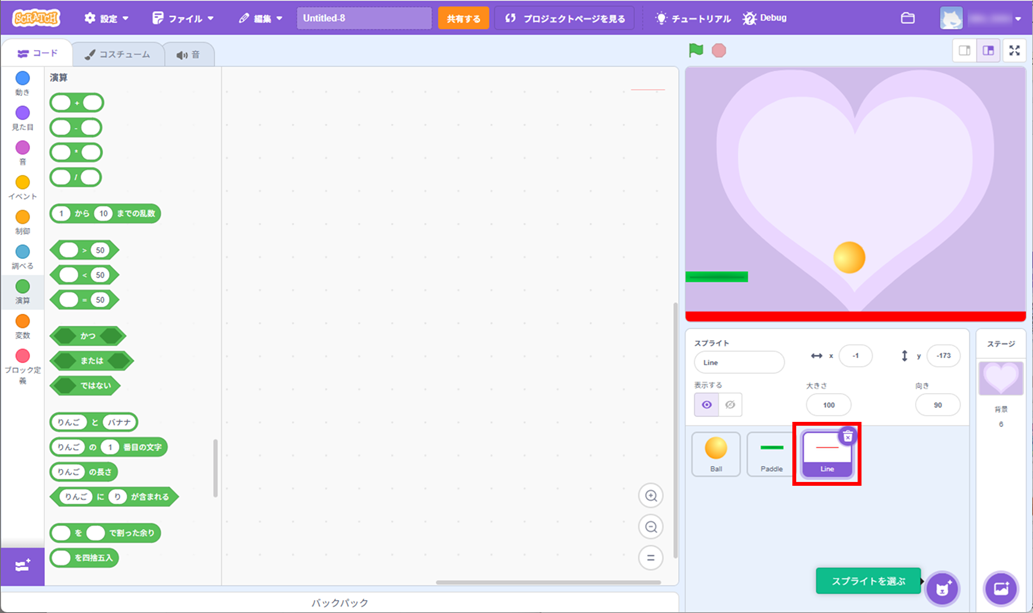Click the green flag to run project
1033x613 pixels.
pyautogui.click(x=696, y=50)
